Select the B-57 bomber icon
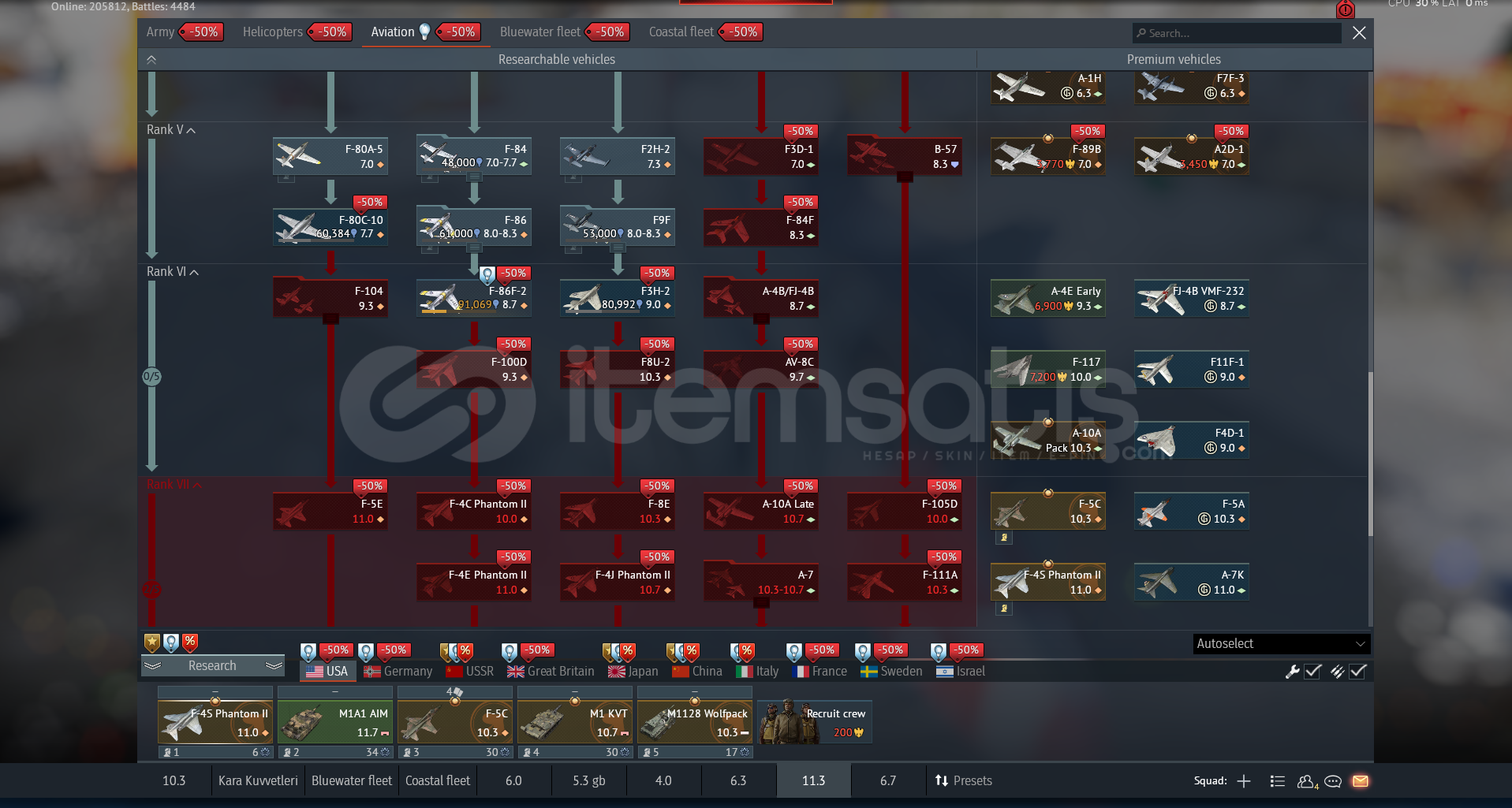The height and width of the screenshot is (808, 1512). [x=904, y=156]
